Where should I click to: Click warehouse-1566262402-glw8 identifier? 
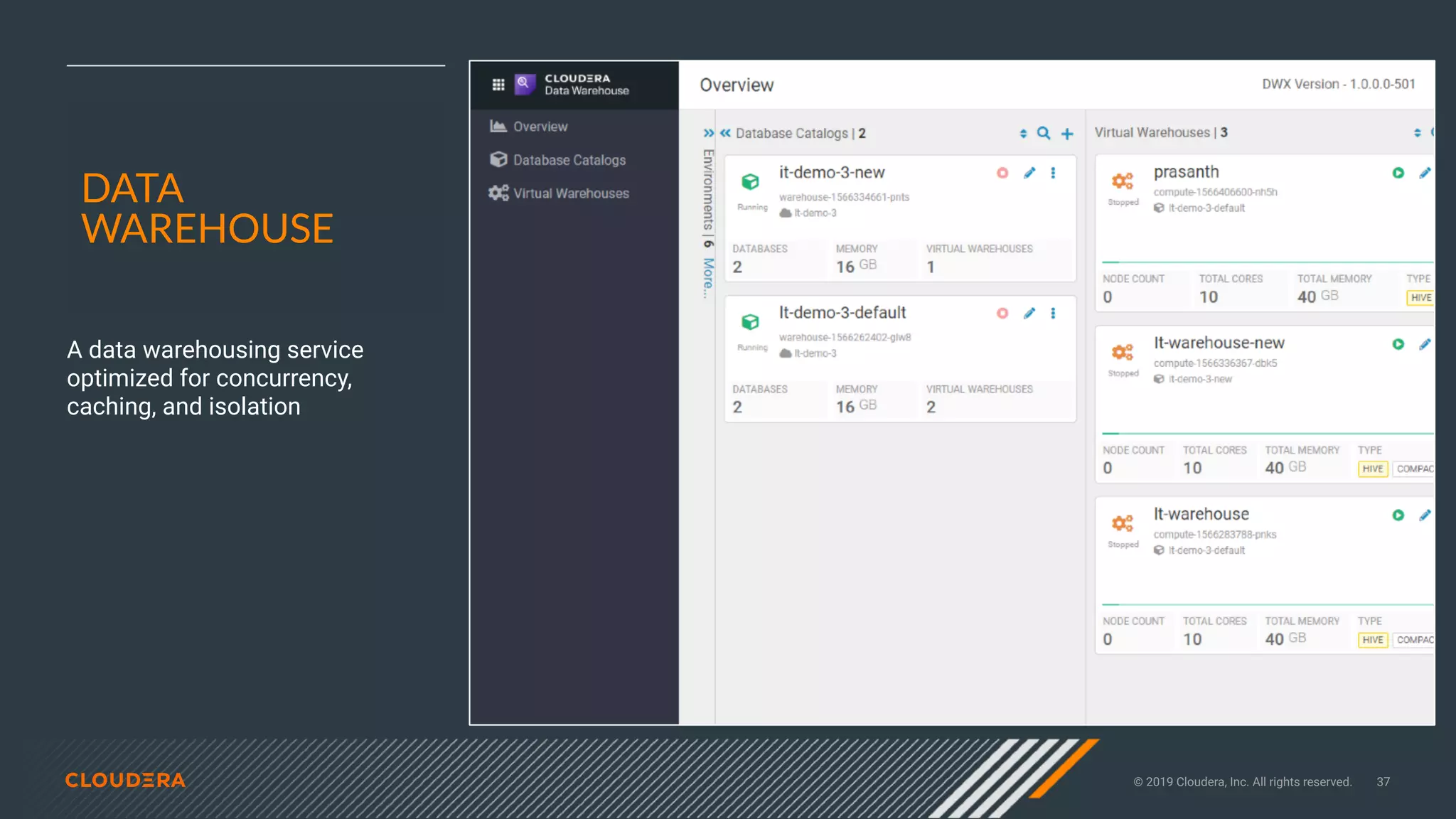point(845,337)
